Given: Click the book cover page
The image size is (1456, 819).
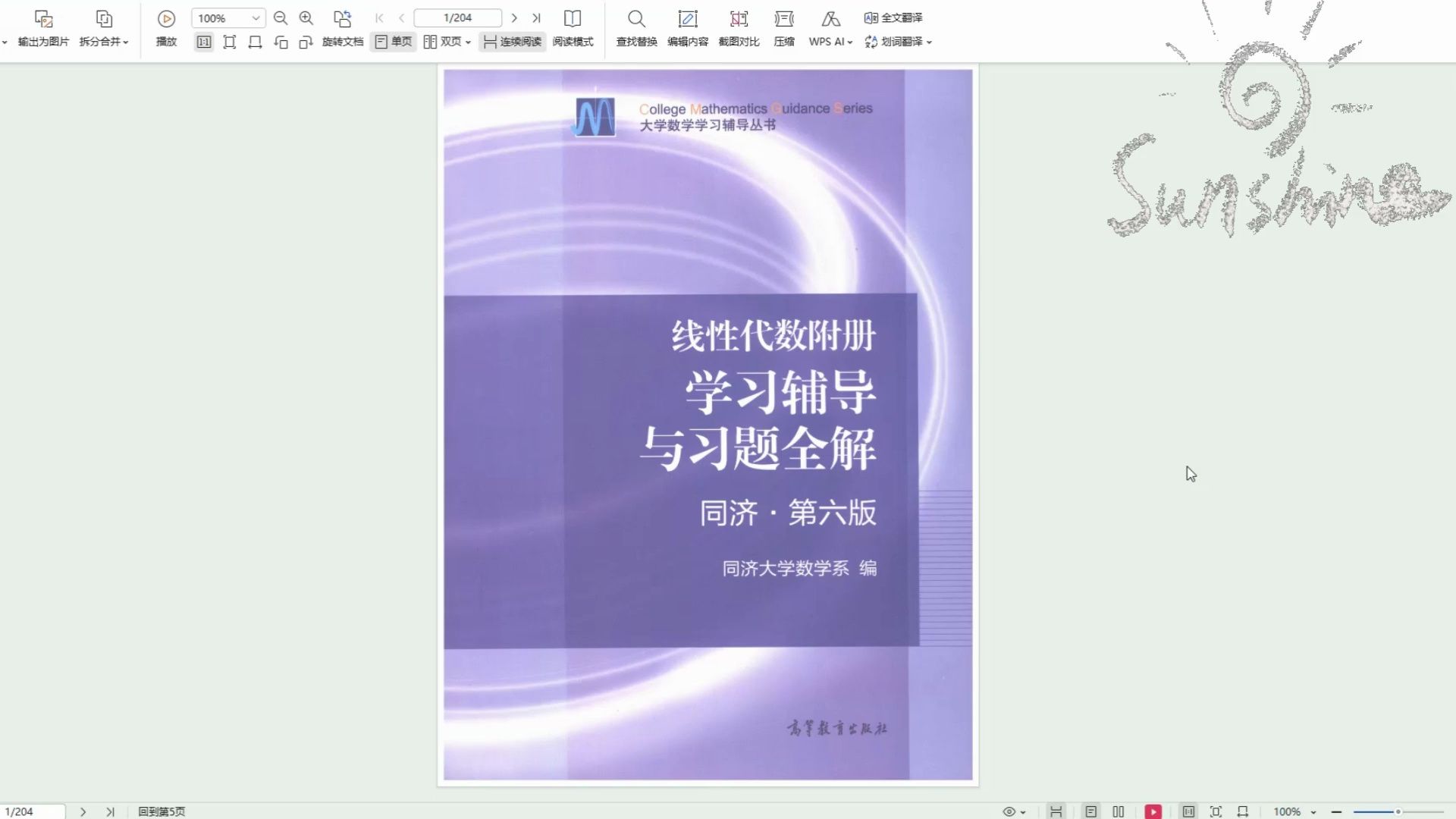Looking at the screenshot, I should tap(708, 425).
